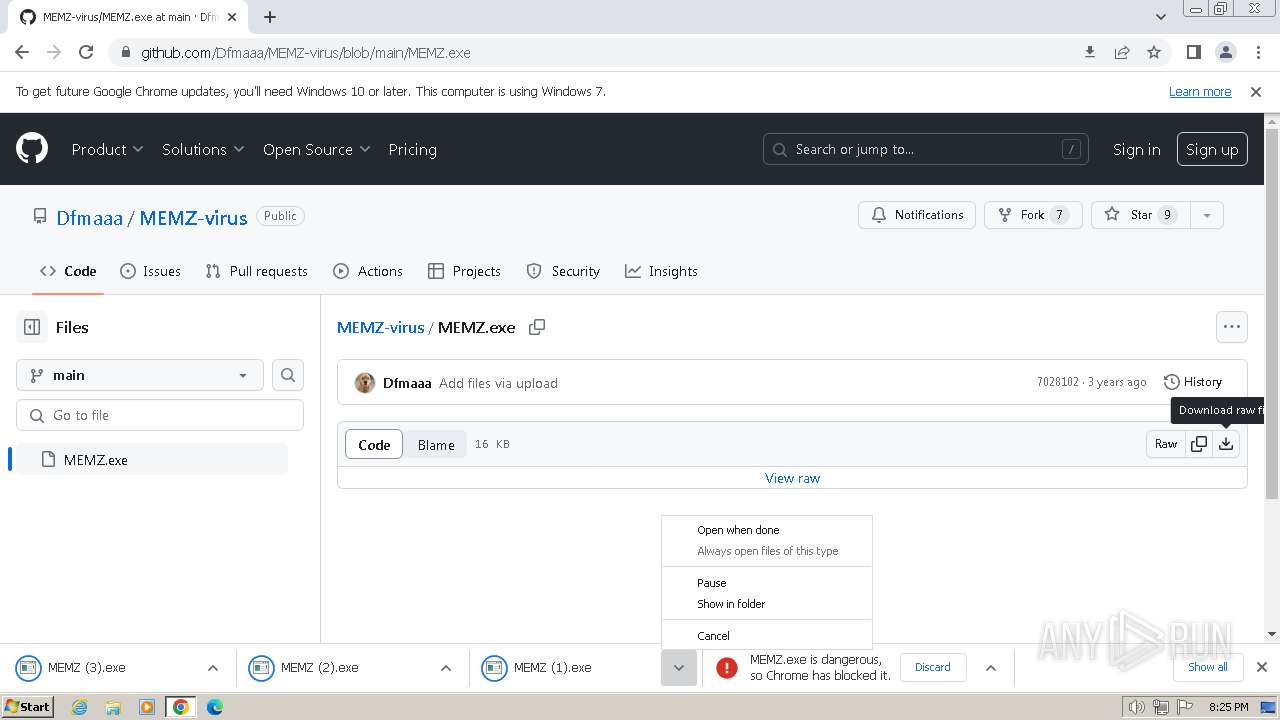Copy raw file icon

pos(1199,444)
